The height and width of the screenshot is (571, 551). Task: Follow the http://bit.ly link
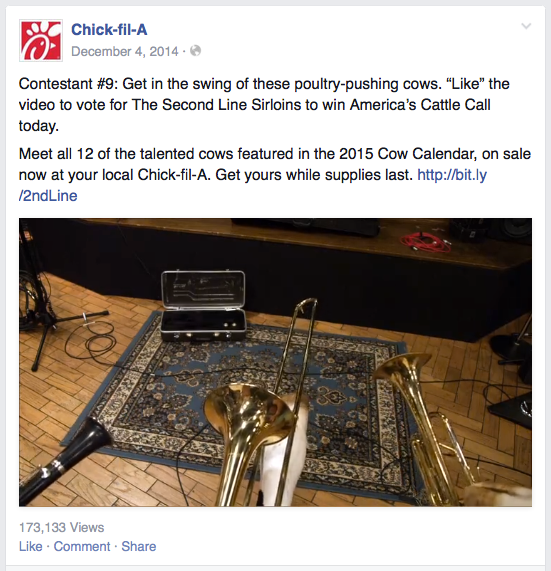[452, 175]
